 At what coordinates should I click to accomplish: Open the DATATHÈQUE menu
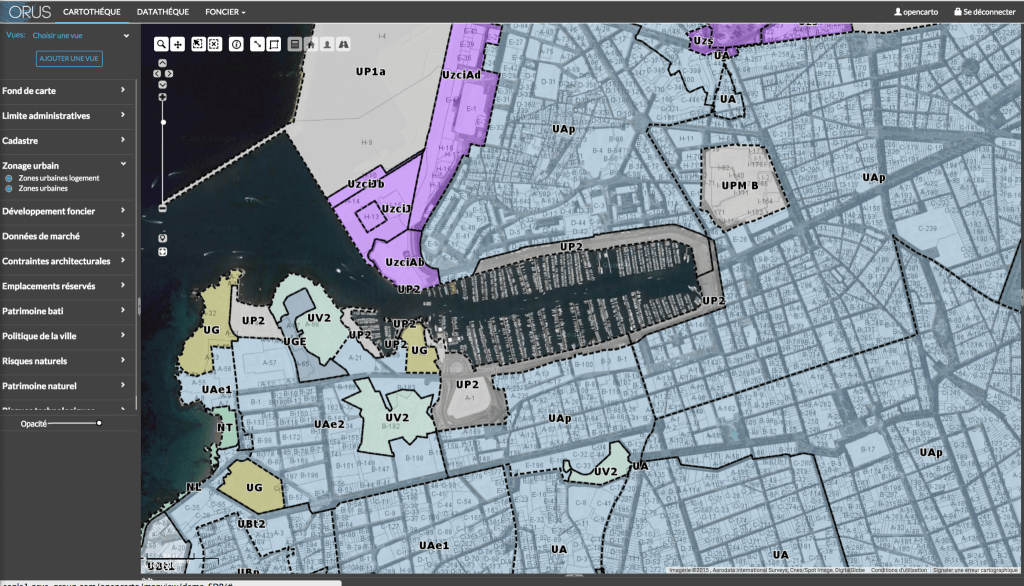(x=163, y=12)
